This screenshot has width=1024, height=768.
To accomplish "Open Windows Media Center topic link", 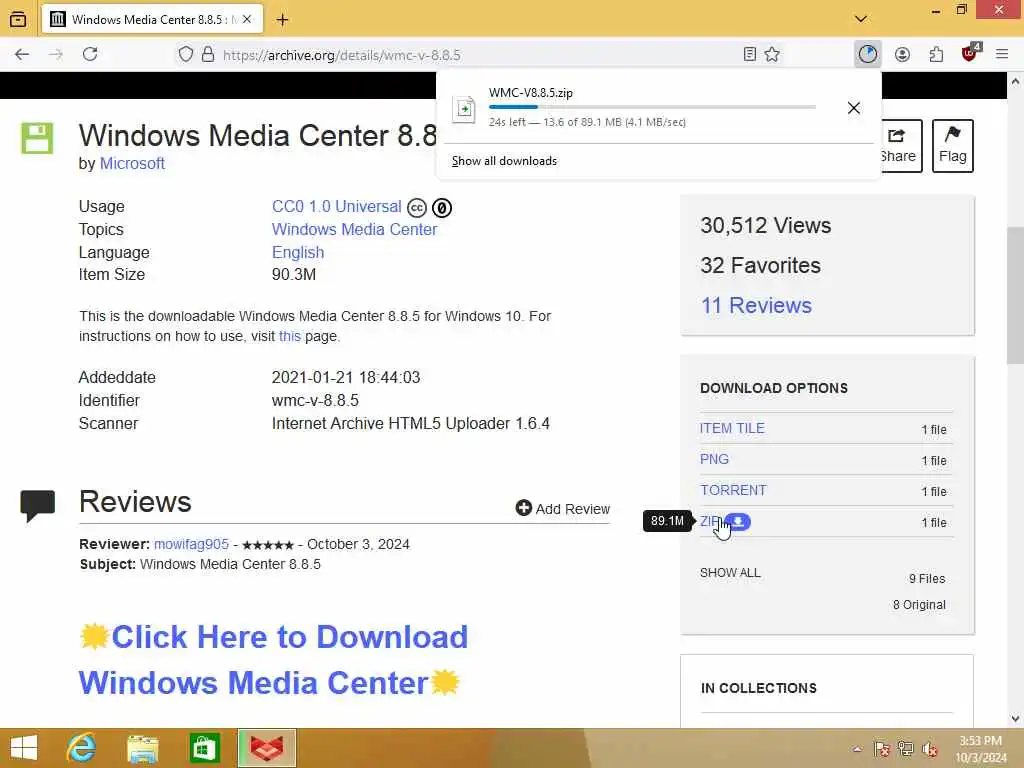I will point(355,229).
